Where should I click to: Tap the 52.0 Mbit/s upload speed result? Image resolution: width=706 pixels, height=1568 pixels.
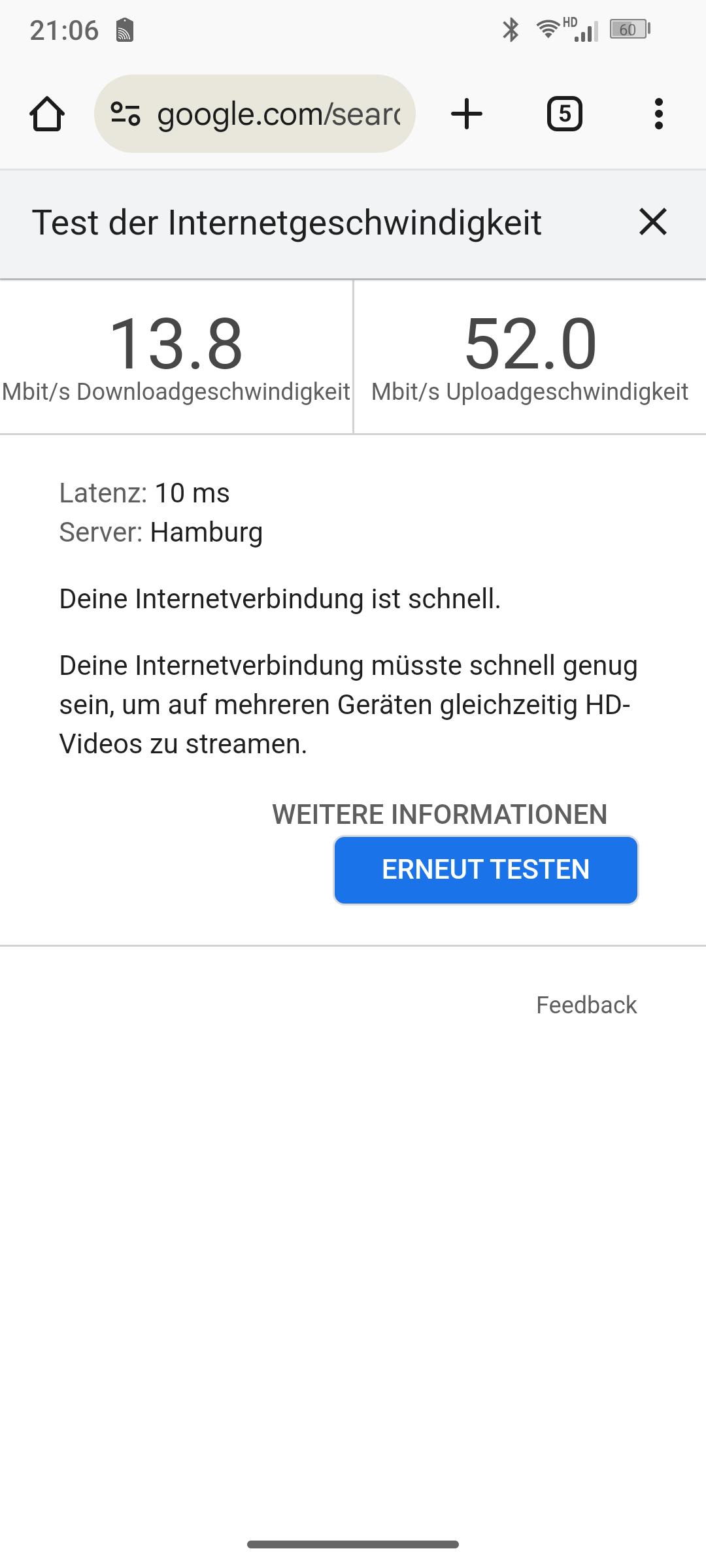530,357
